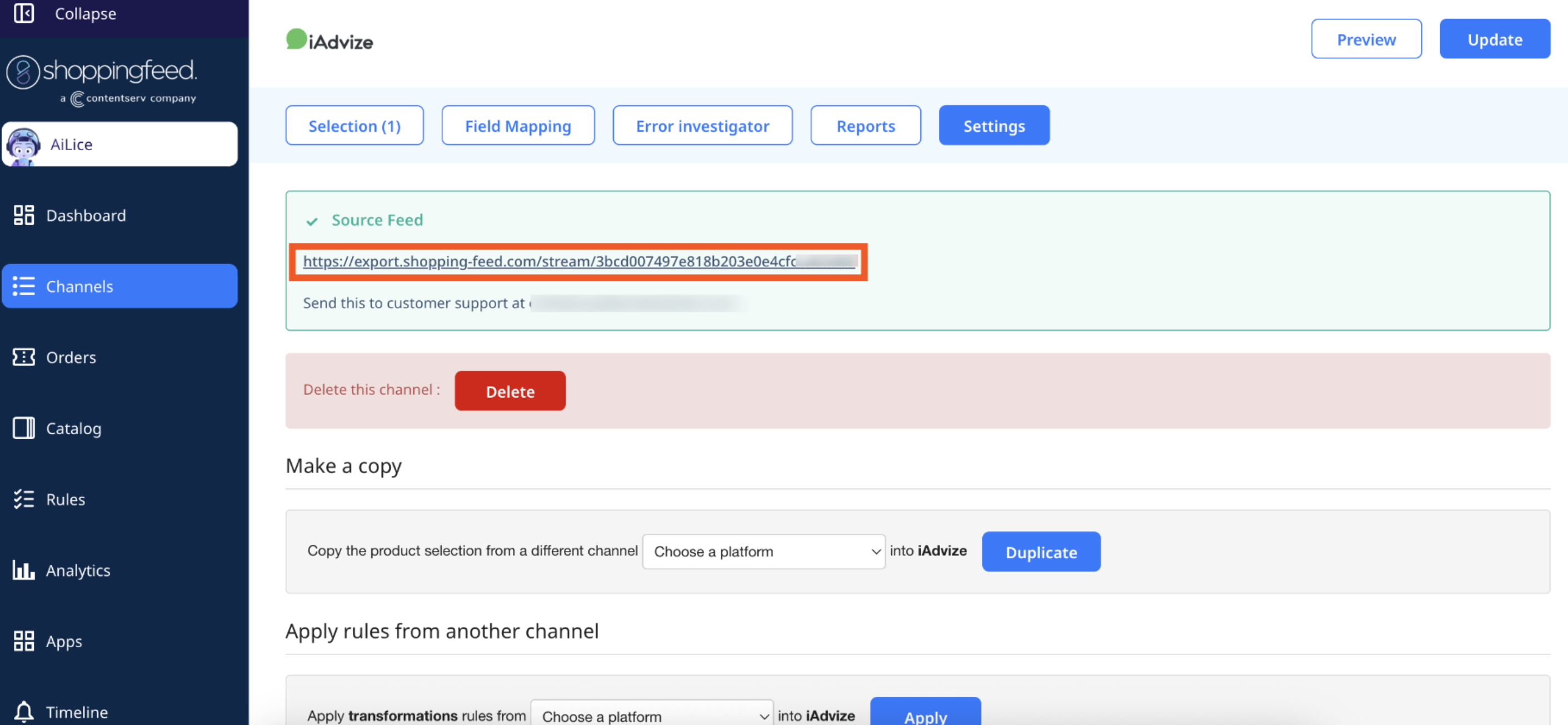
Task: Open the Reports tab
Action: click(x=866, y=126)
